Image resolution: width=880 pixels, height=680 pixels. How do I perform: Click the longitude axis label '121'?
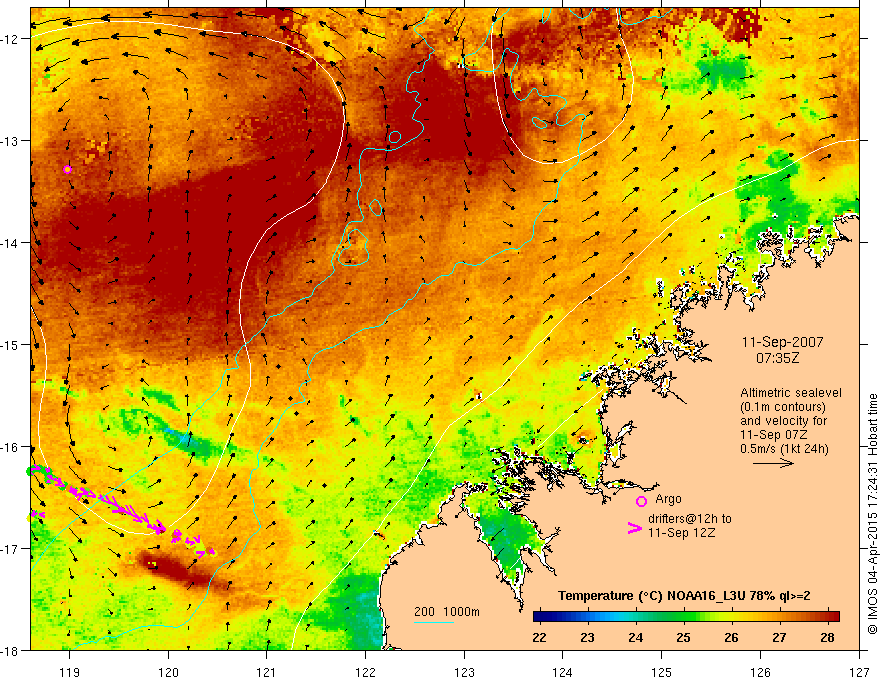(x=267, y=672)
